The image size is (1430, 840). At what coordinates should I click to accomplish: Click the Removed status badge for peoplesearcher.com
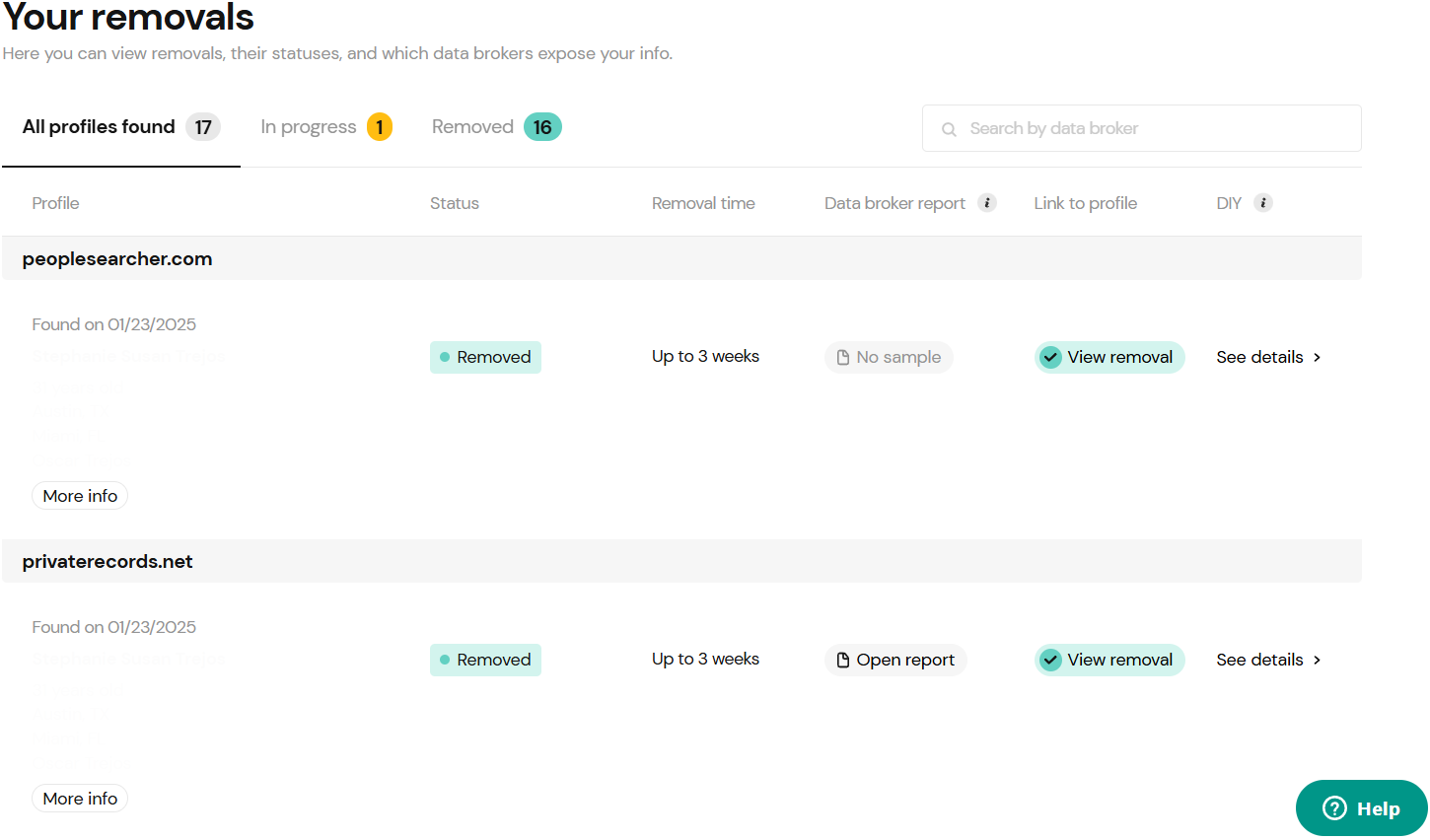(x=485, y=357)
